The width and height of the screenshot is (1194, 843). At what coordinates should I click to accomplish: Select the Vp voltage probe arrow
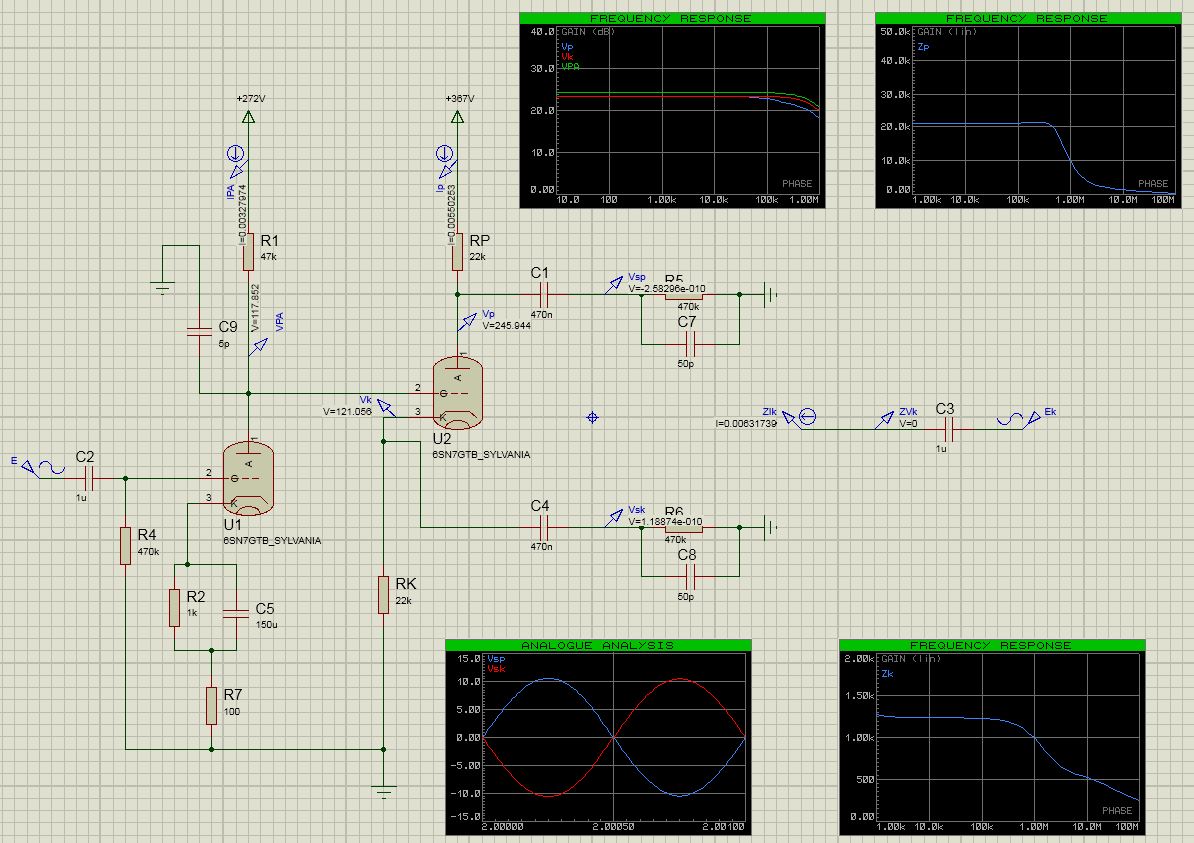(467, 322)
